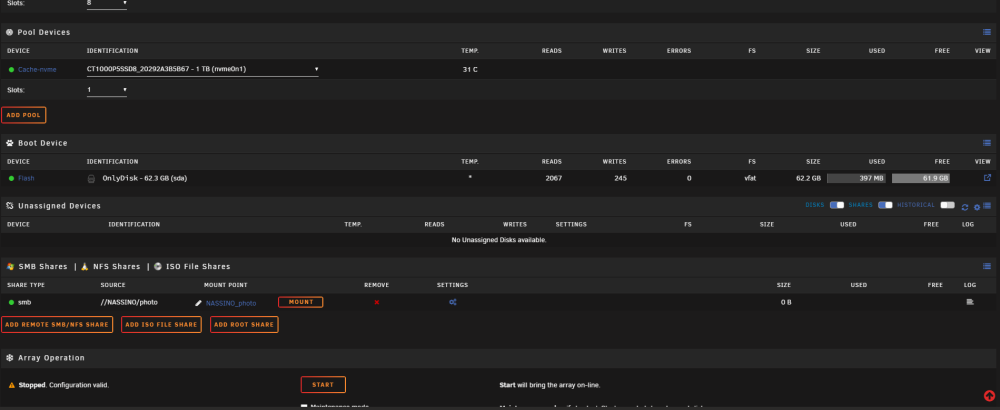
Task: Open Unassigned Devices settings gear icon
Action: pos(976,207)
